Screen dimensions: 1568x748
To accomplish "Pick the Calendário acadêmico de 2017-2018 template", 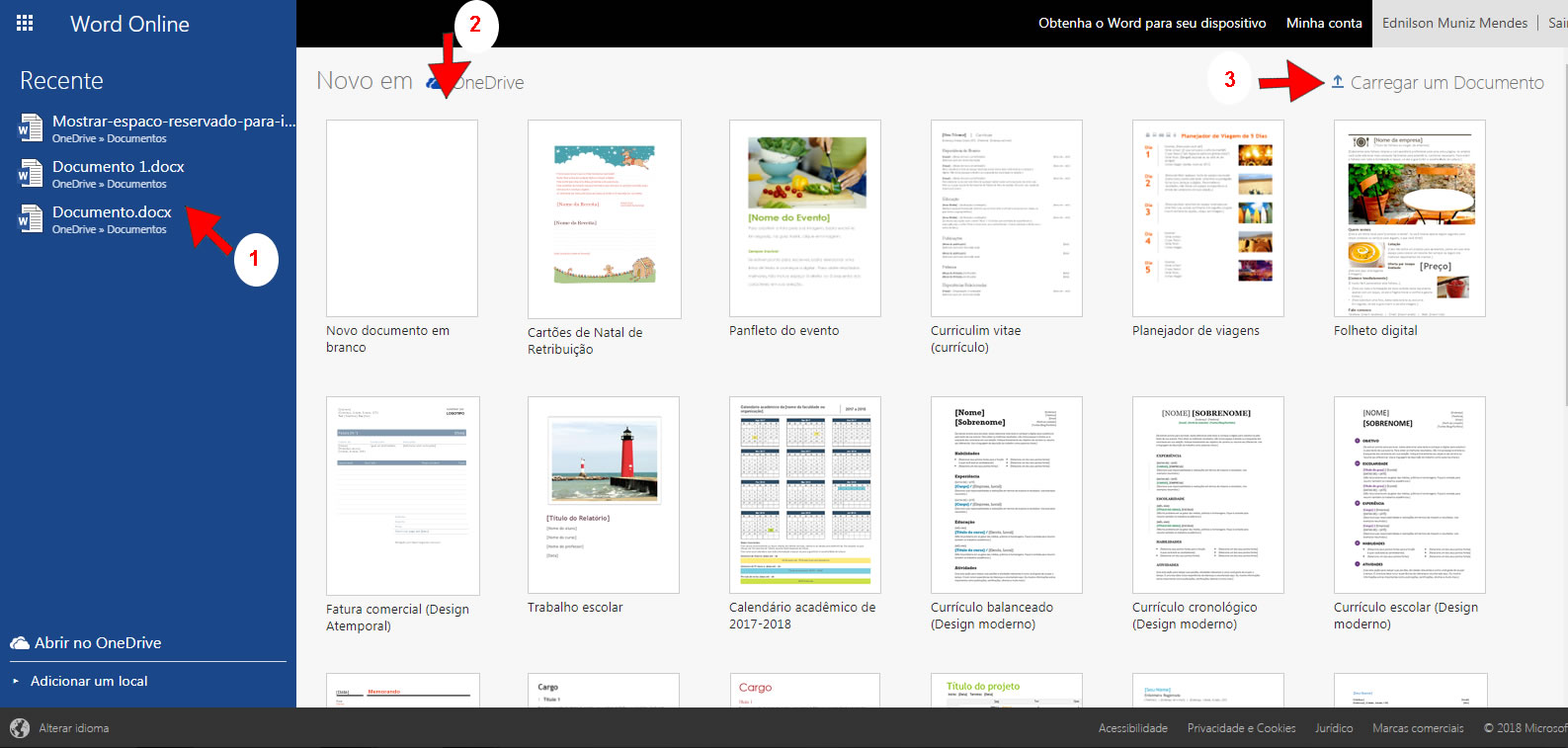I will click(x=805, y=495).
